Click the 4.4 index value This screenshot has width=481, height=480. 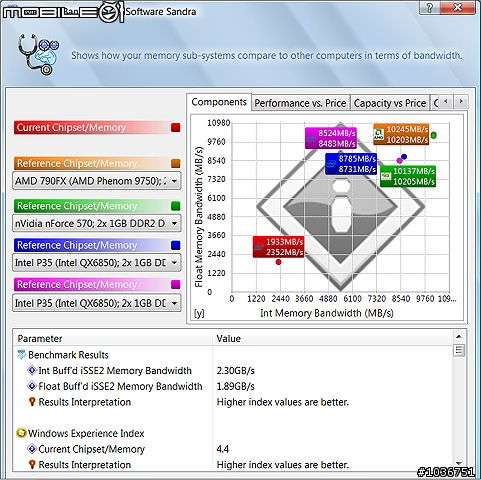(x=222, y=449)
